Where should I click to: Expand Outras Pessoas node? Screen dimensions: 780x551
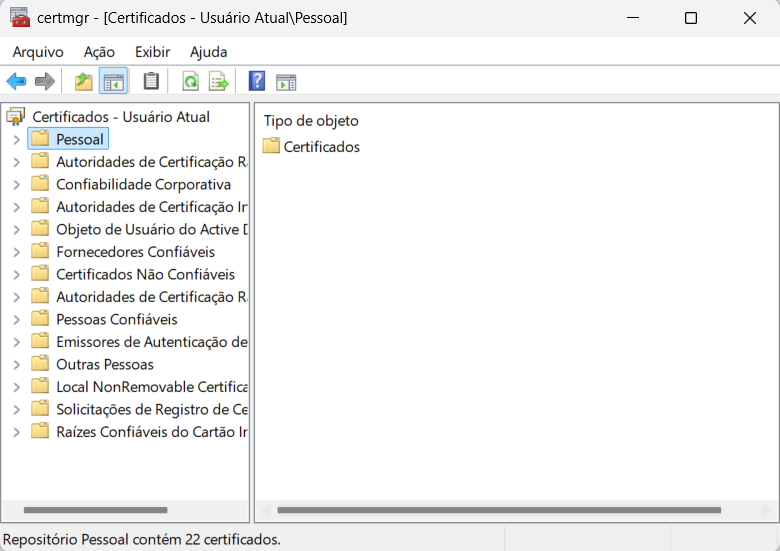pos(16,365)
